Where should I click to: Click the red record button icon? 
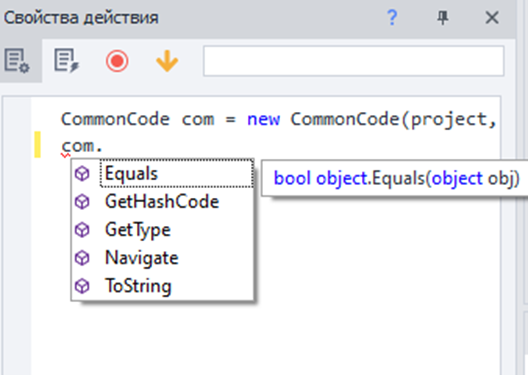pyautogui.click(x=117, y=61)
